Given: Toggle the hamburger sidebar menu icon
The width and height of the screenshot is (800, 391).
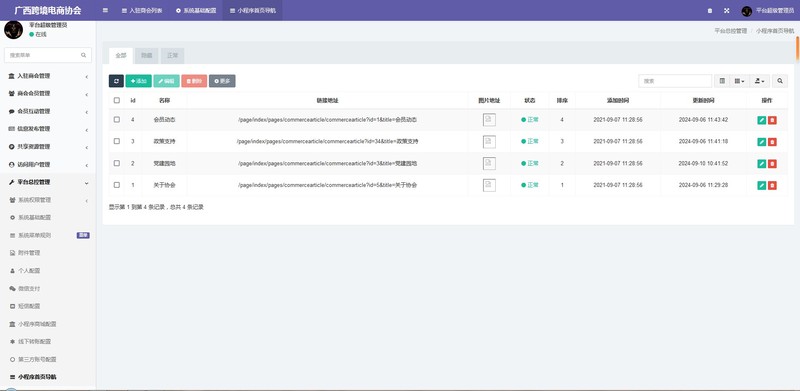Looking at the screenshot, I should coord(105,10).
